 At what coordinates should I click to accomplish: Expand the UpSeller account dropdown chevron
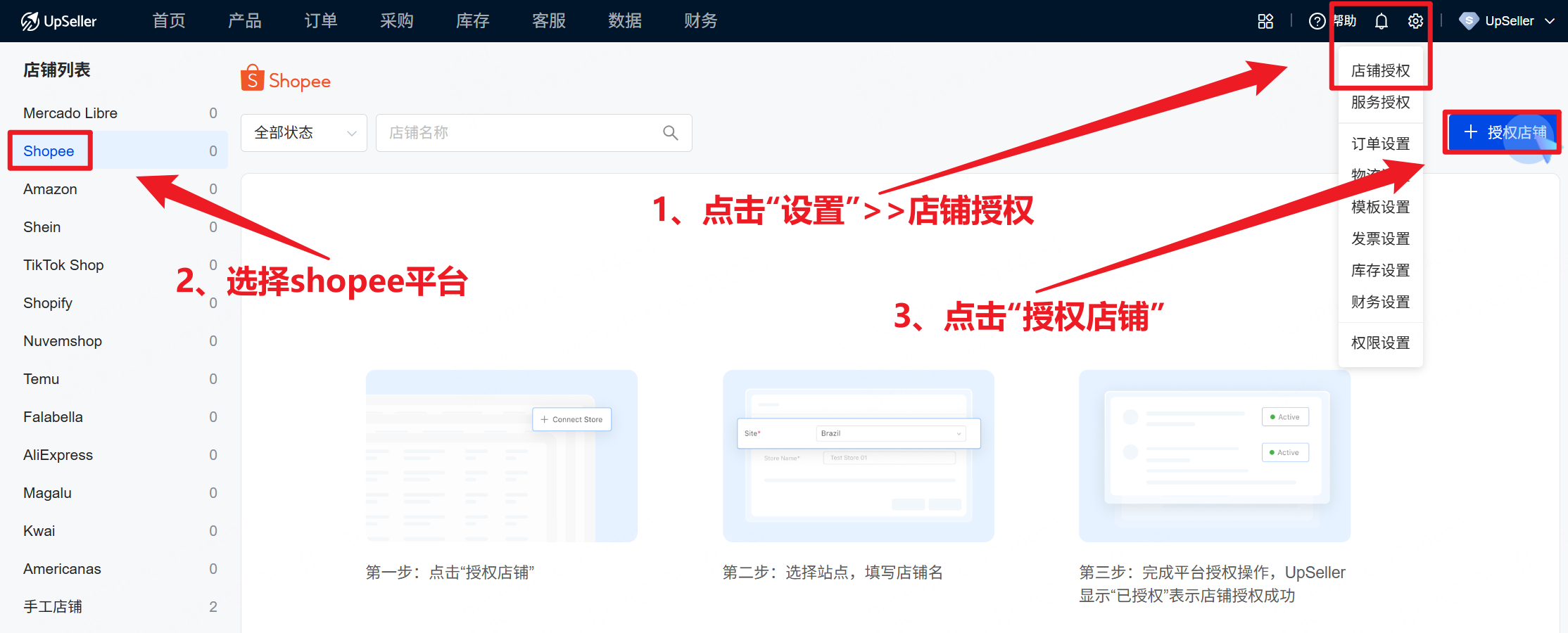(x=1550, y=20)
